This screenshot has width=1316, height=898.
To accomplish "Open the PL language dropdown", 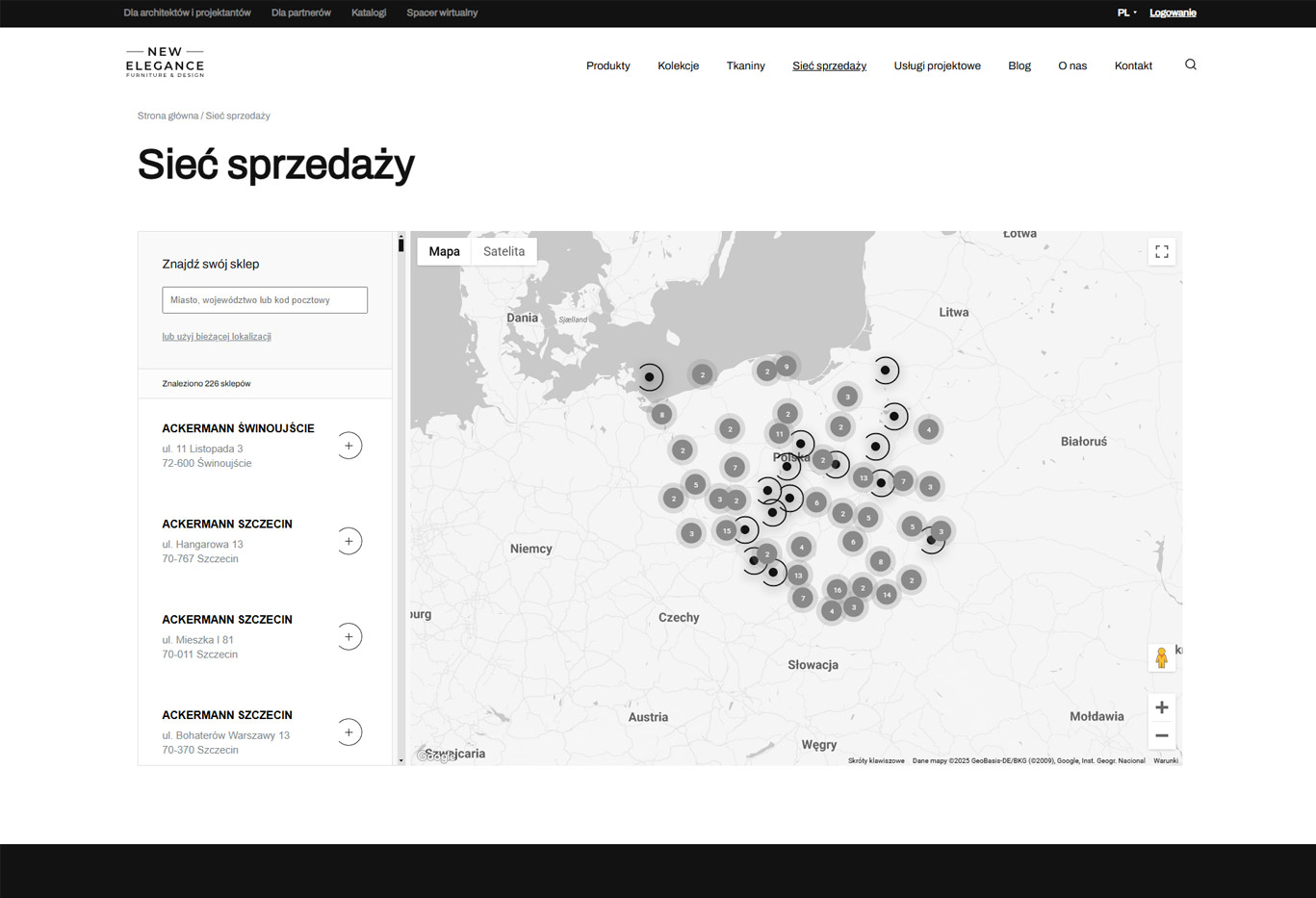I will click(x=1126, y=13).
